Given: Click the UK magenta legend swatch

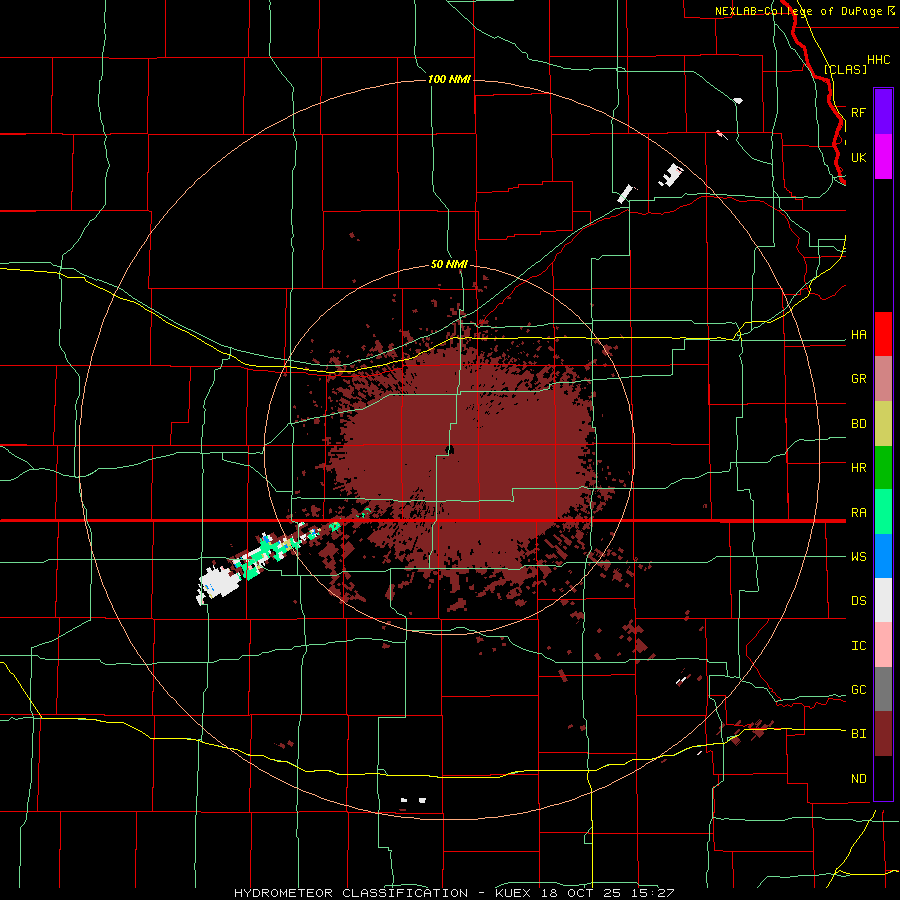Looking at the screenshot, I should tap(883, 157).
